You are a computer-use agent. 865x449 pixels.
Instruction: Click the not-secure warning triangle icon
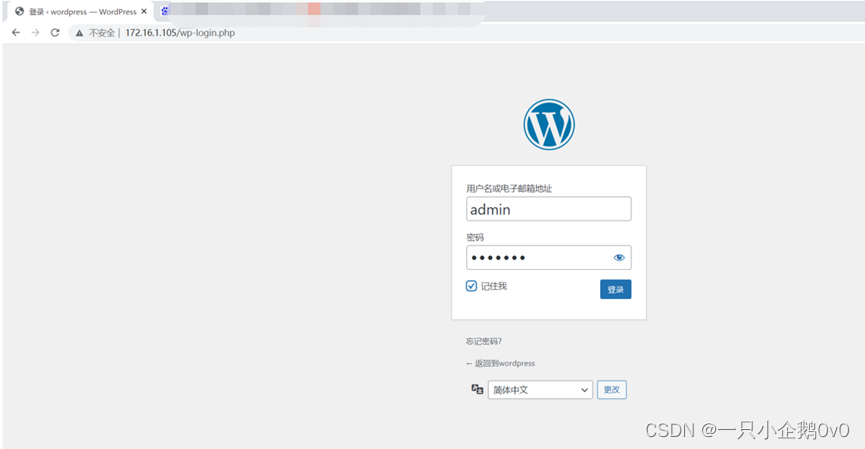79,33
